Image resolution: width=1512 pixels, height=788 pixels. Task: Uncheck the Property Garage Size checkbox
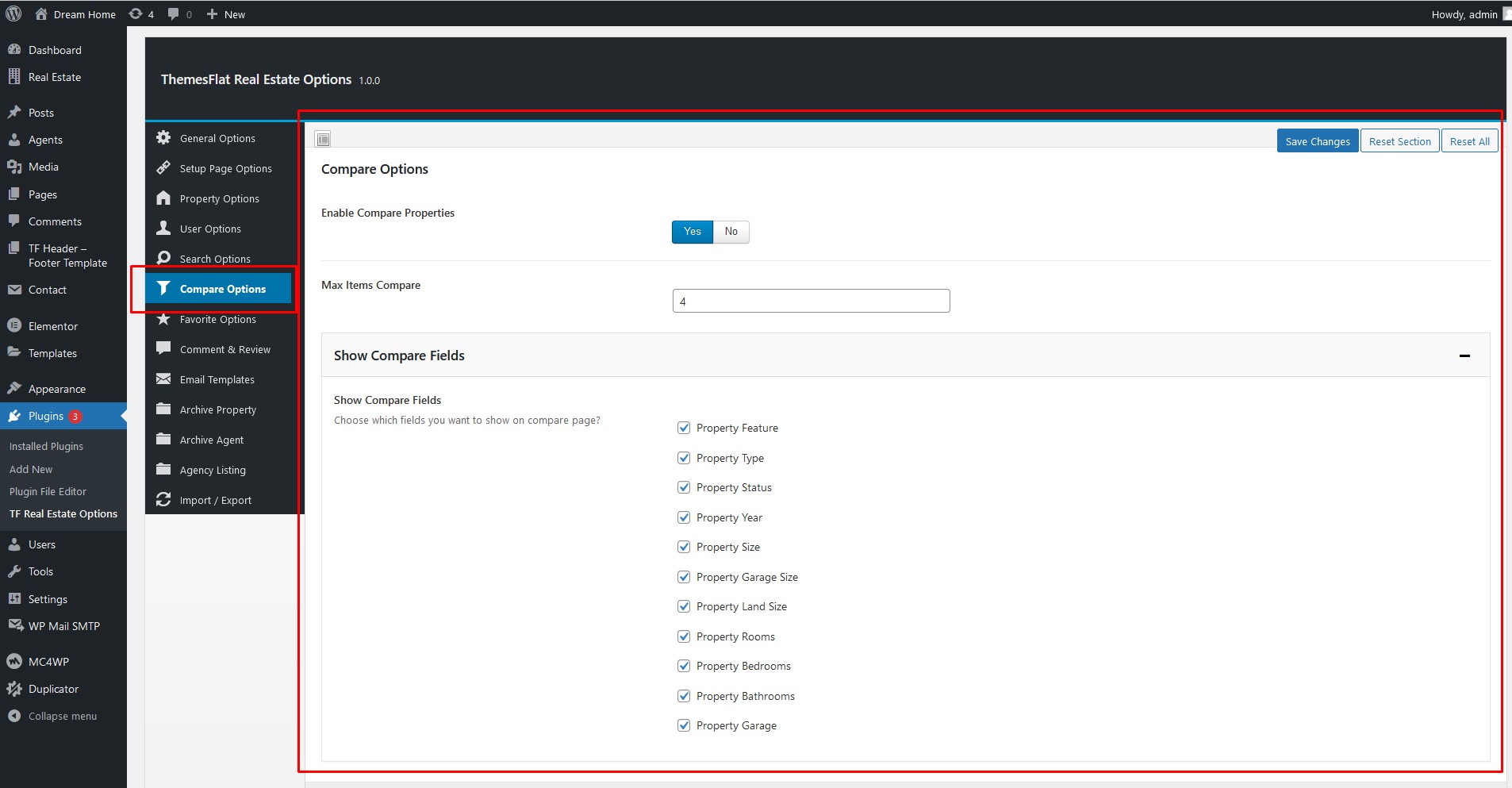coord(684,577)
